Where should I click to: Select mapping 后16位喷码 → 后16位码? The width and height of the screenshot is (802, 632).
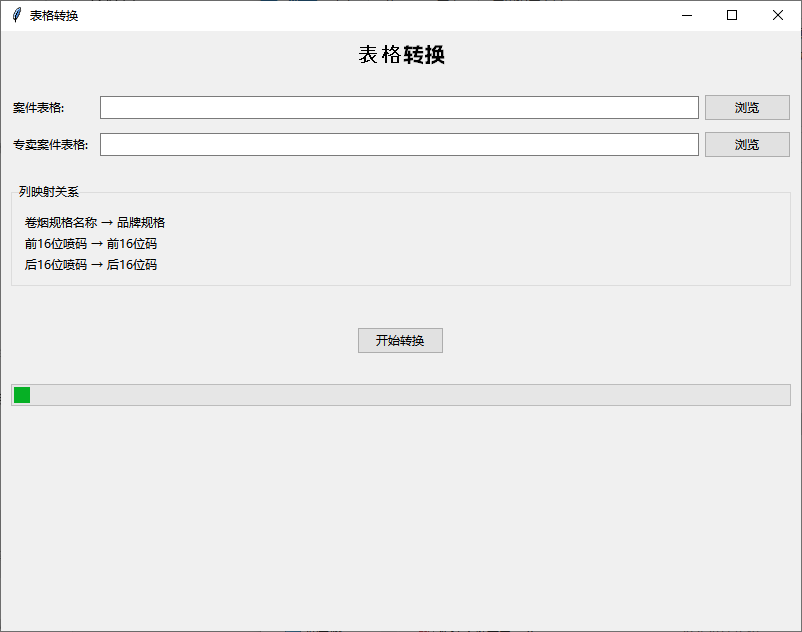pos(90,265)
